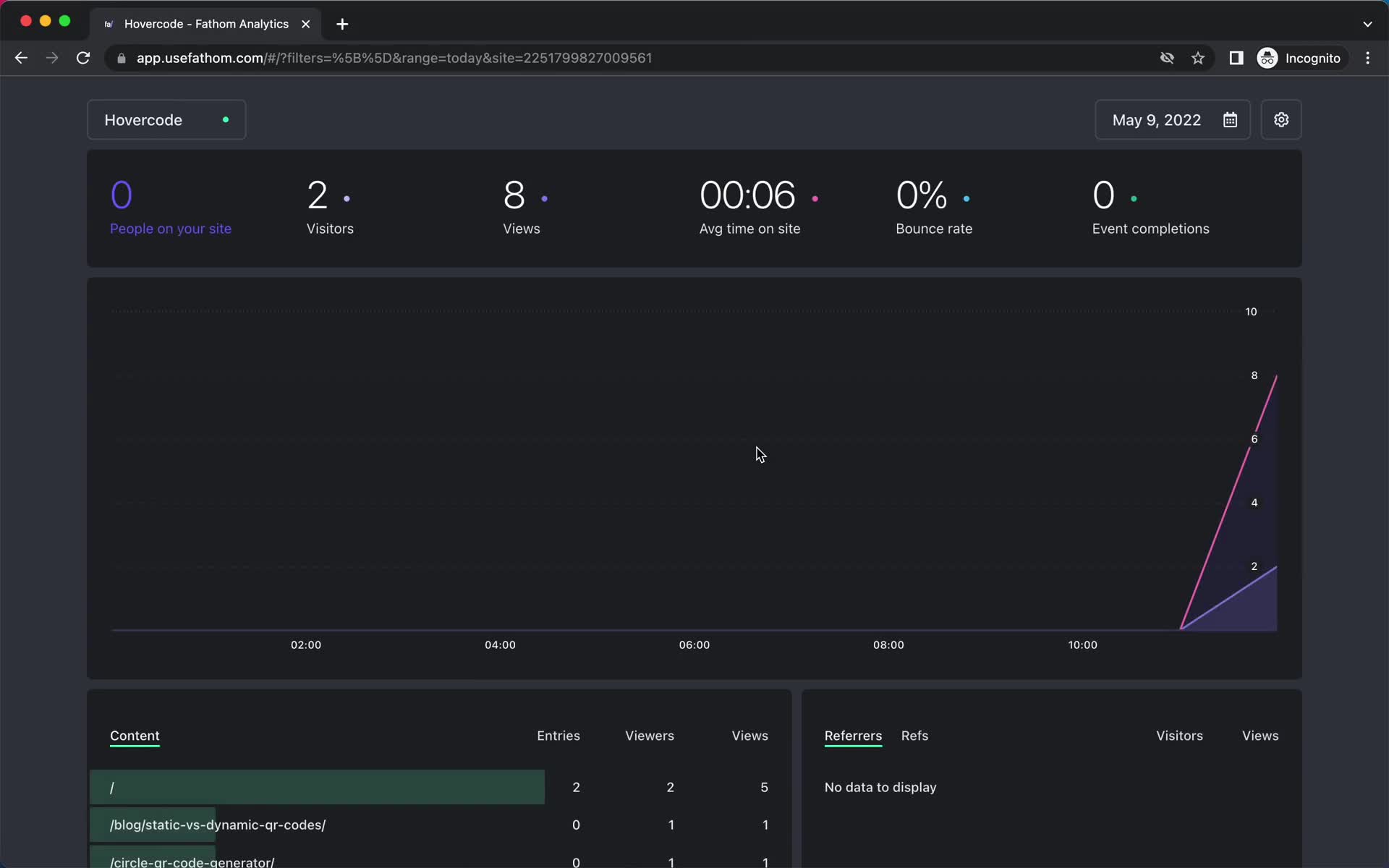Click the 8 Views stat value
The width and height of the screenshot is (1389, 868).
tap(514, 195)
